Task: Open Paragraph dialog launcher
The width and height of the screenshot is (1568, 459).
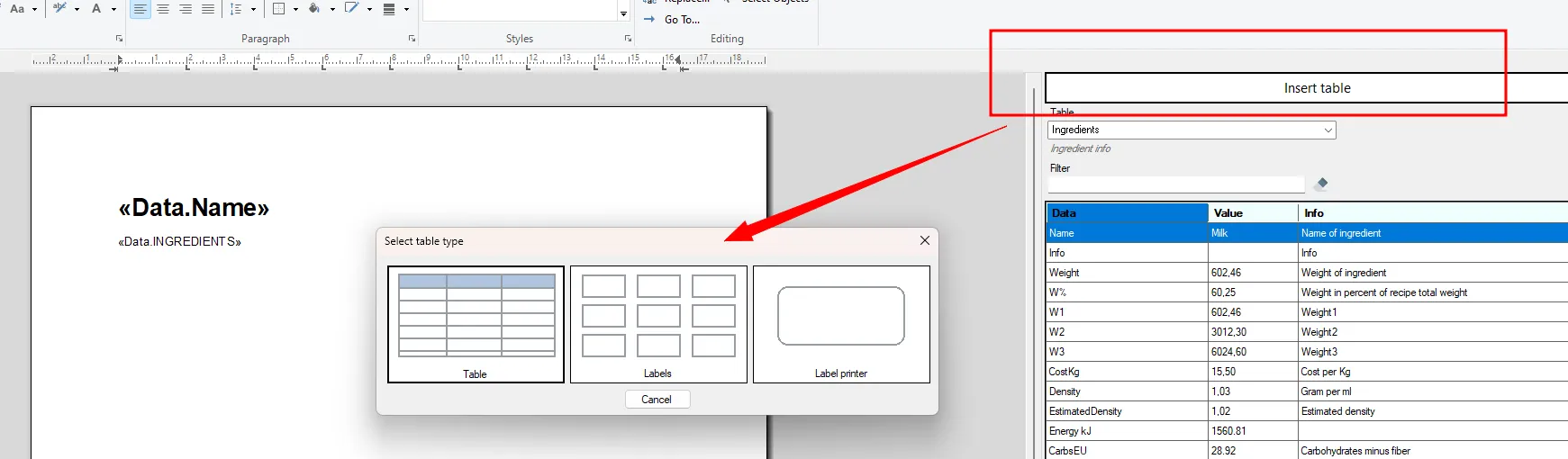Action: [x=412, y=39]
